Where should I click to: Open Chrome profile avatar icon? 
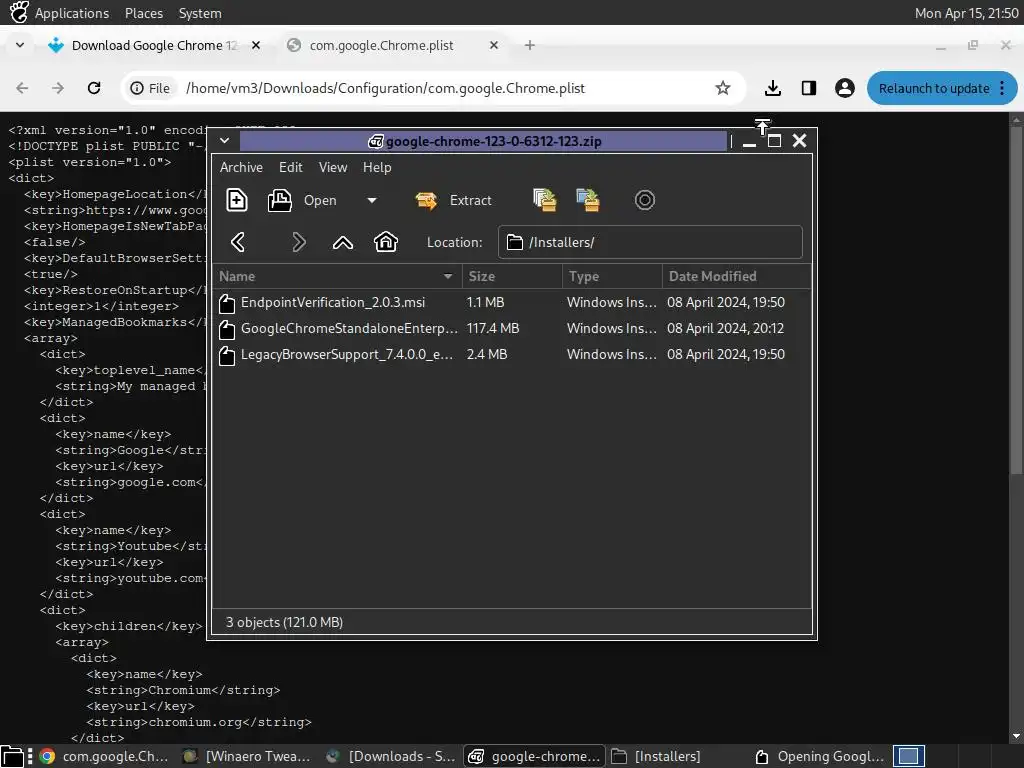point(844,88)
